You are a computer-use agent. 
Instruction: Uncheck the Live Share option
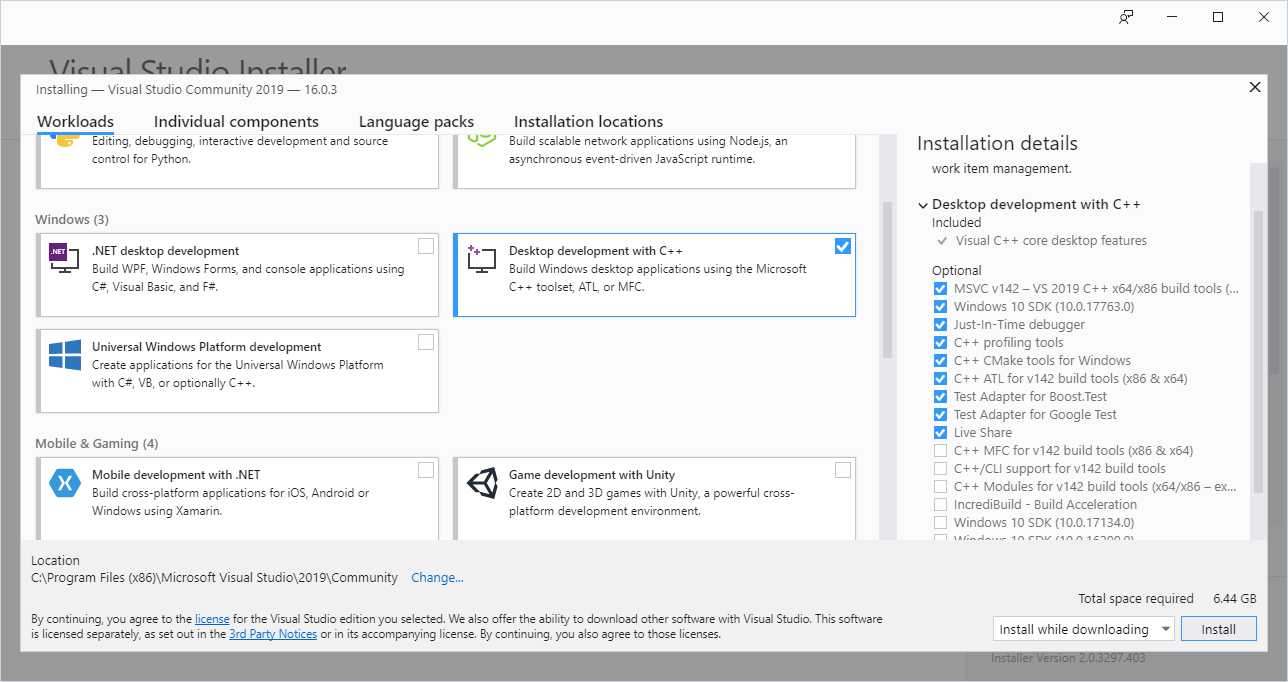coord(940,432)
